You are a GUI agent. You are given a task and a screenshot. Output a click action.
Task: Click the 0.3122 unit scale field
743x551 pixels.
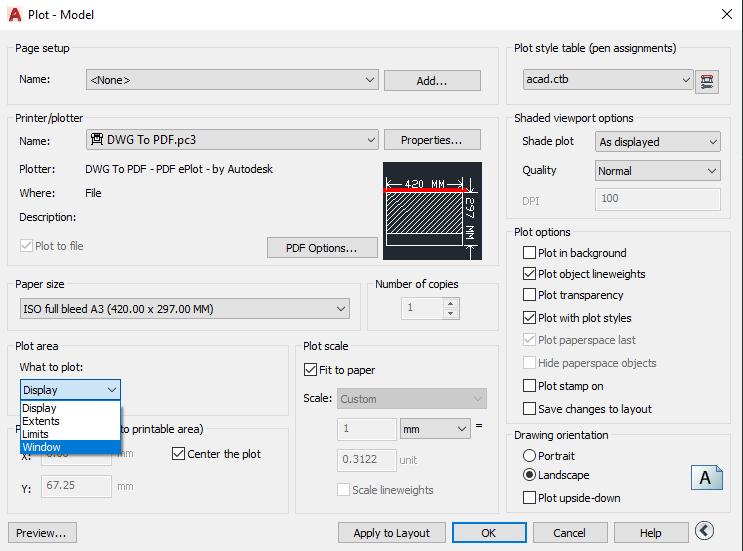pos(366,460)
